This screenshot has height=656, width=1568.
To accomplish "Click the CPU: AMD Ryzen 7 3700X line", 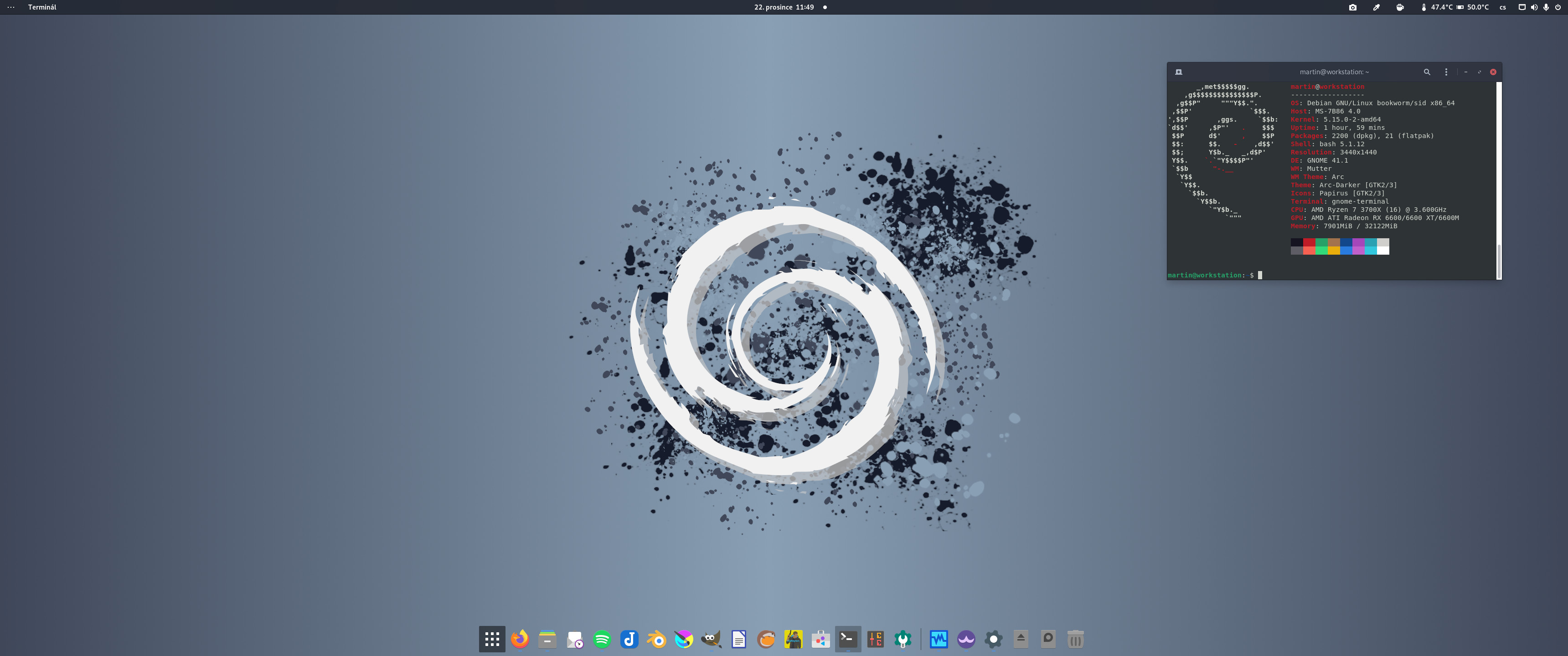I will [x=1368, y=210].
